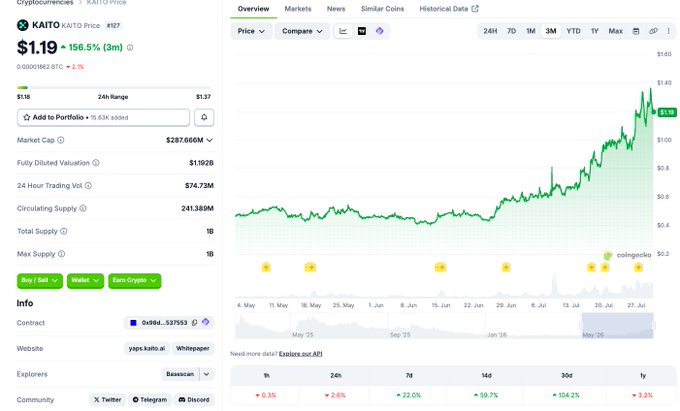The image size is (680, 411).
Task: Open the Buy / Sell dropdown
Action: click(x=39, y=281)
